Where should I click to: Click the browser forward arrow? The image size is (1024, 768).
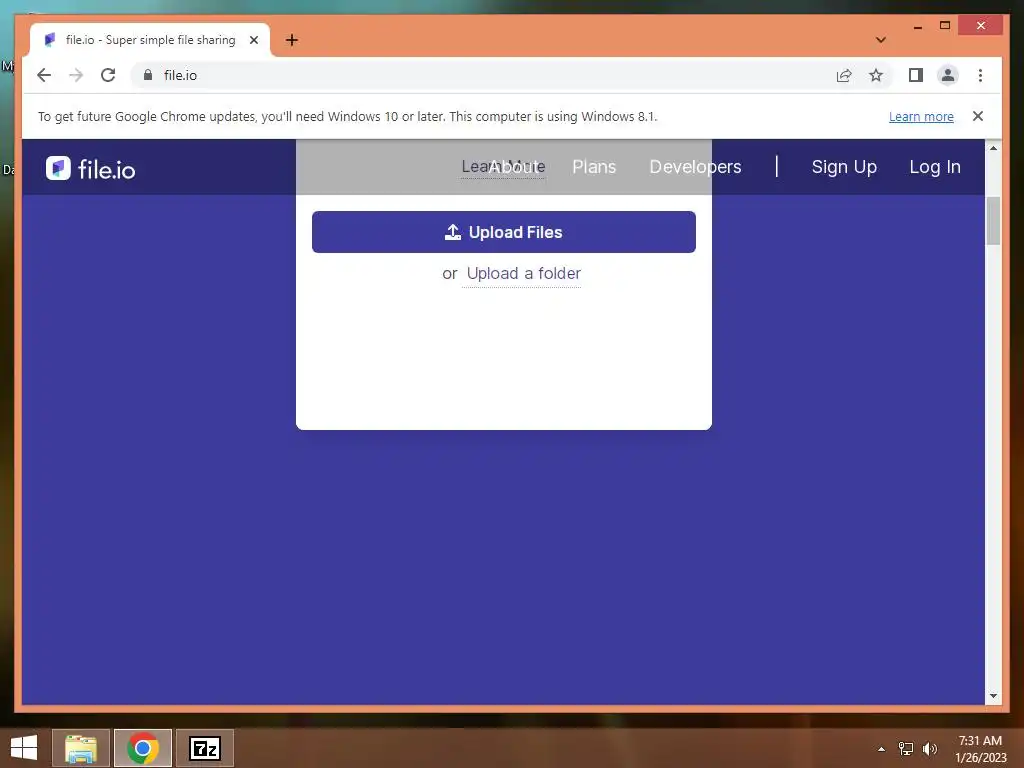coord(76,75)
